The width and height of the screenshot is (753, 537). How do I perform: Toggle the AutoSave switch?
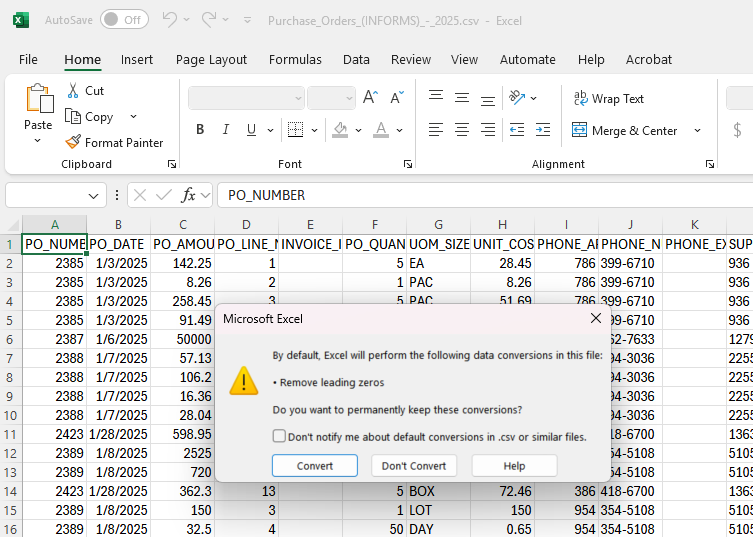[124, 19]
